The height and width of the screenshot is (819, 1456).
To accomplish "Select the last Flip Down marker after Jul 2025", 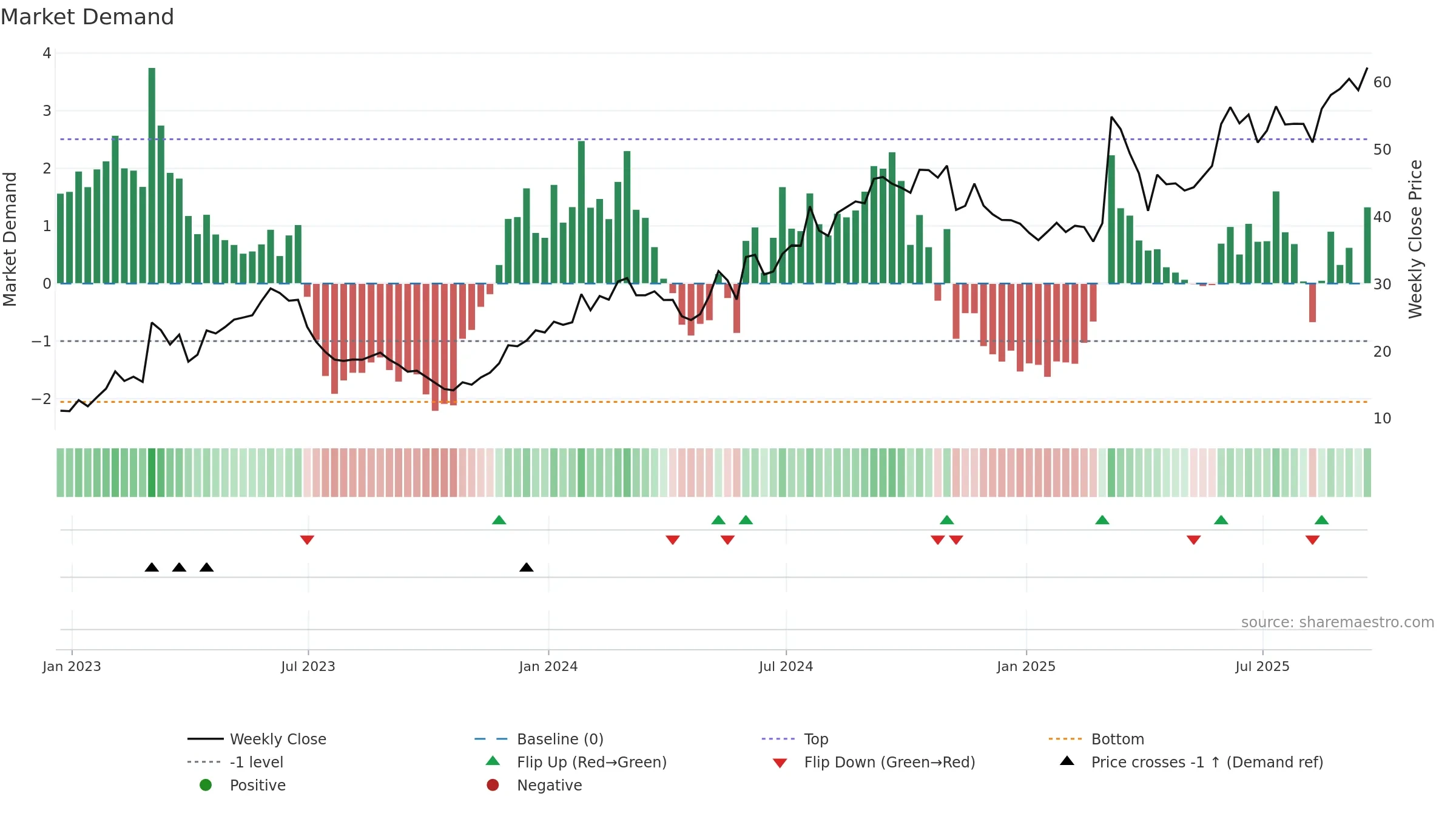I will (1313, 540).
